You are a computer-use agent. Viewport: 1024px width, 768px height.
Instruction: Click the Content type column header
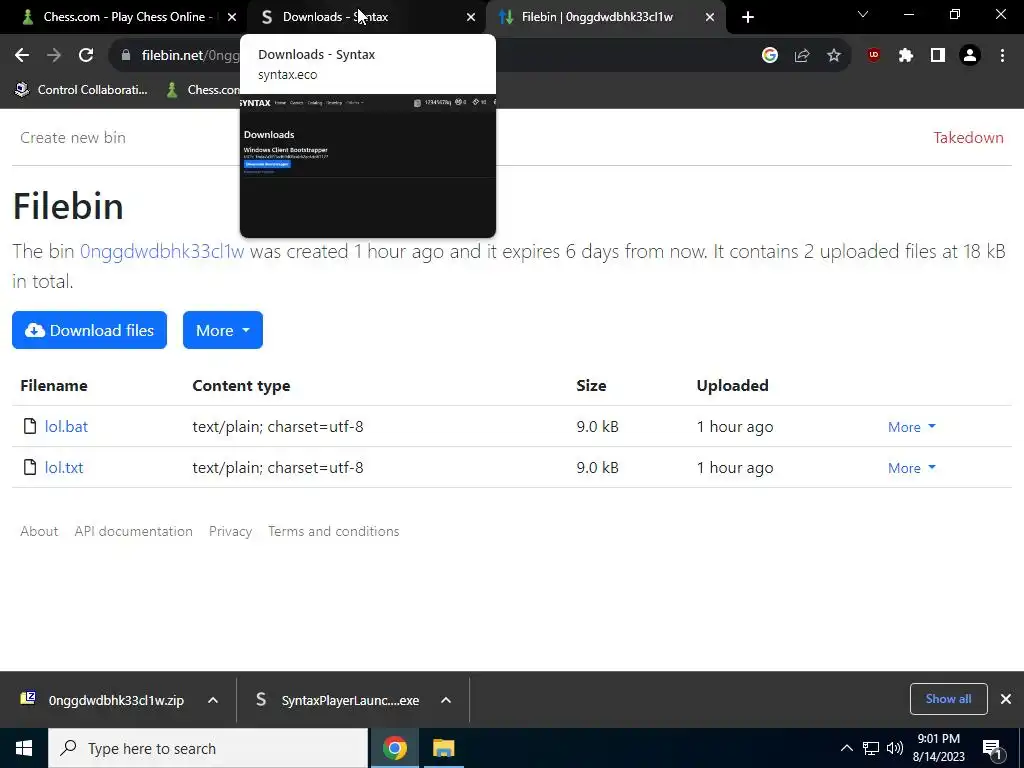pos(241,386)
